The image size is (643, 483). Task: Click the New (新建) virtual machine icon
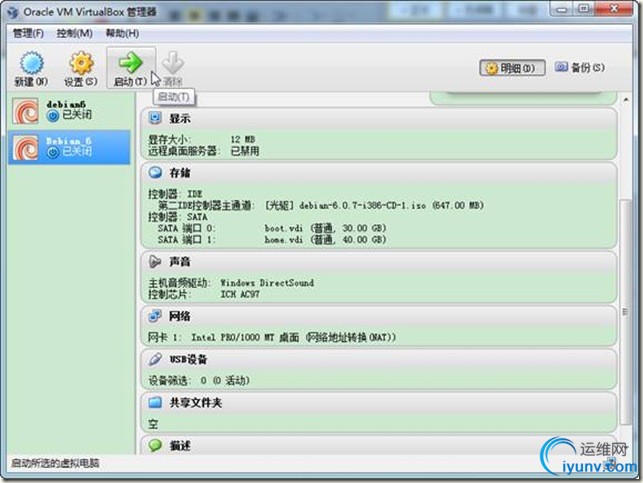click(31, 64)
